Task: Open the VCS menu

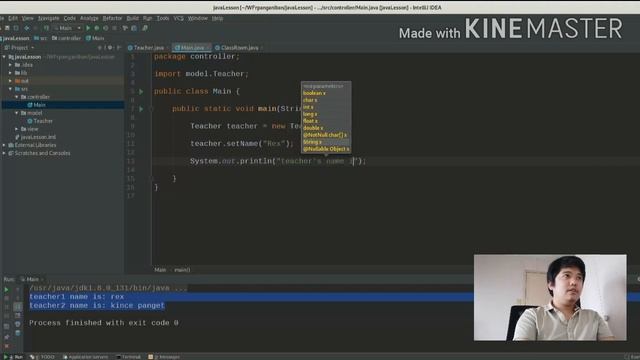Action: (x=178, y=18)
